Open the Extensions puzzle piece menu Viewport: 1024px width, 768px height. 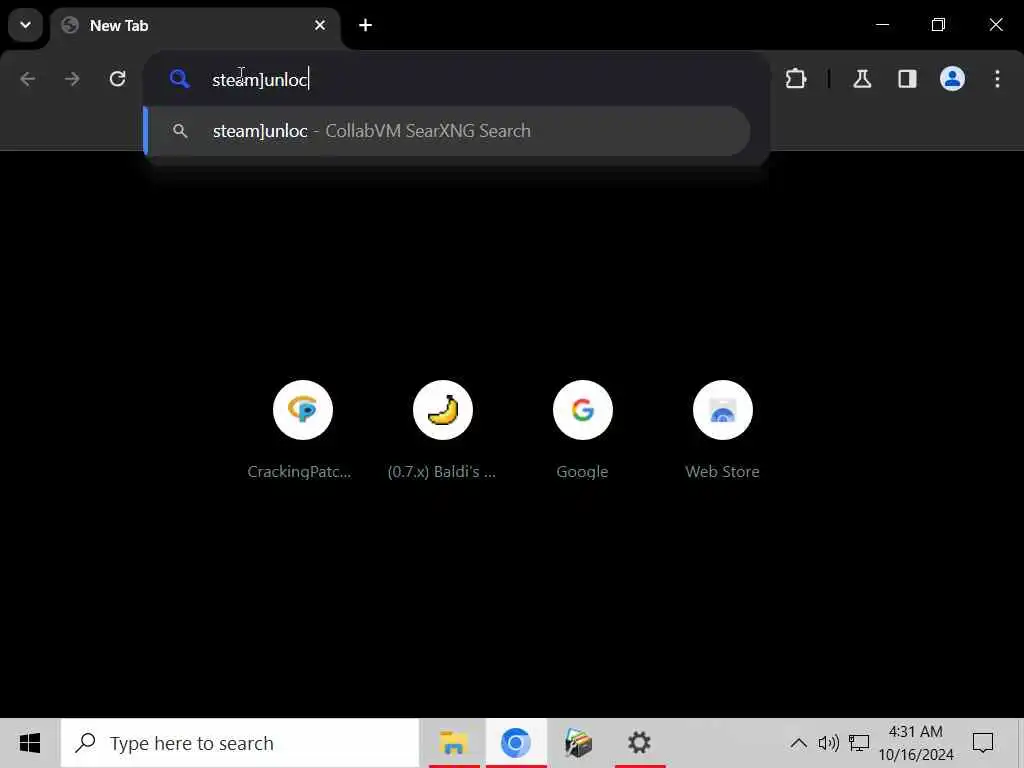click(x=795, y=79)
